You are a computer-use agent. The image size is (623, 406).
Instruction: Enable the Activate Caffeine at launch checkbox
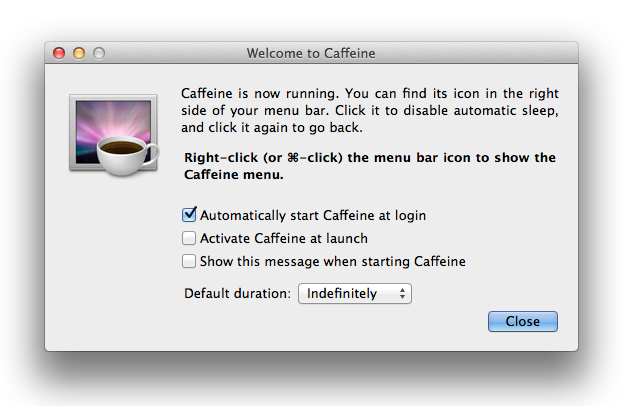189,238
